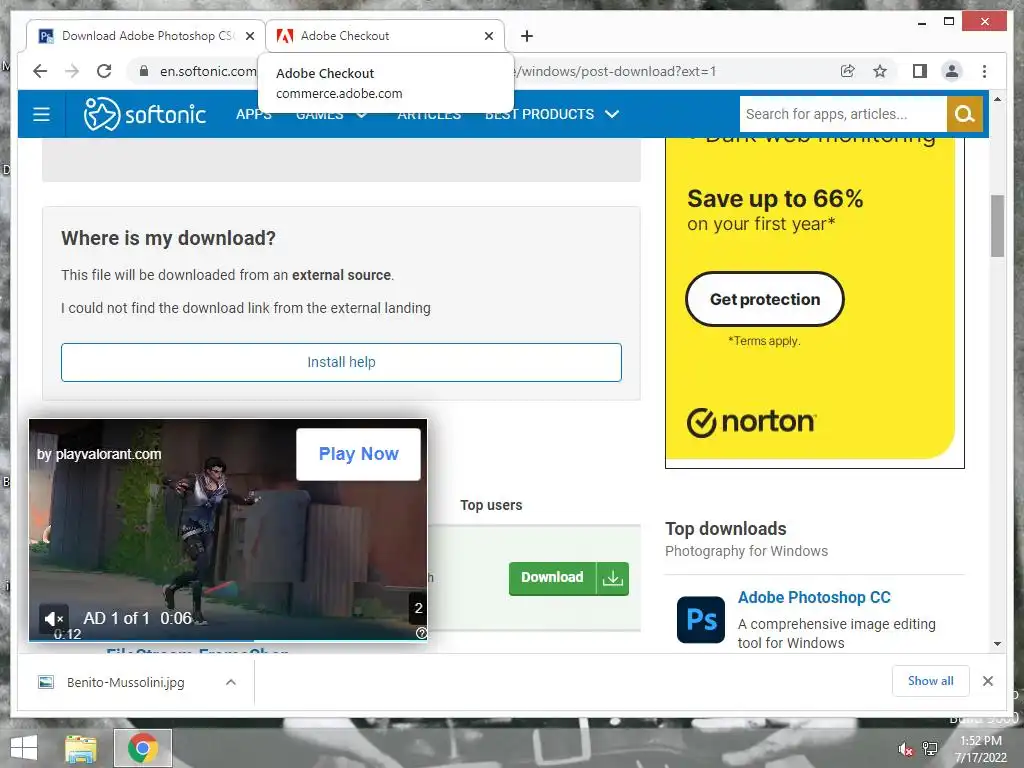Open the BEST PRODUCTS menu
Screen dimensions: 1024x768
tap(539, 114)
